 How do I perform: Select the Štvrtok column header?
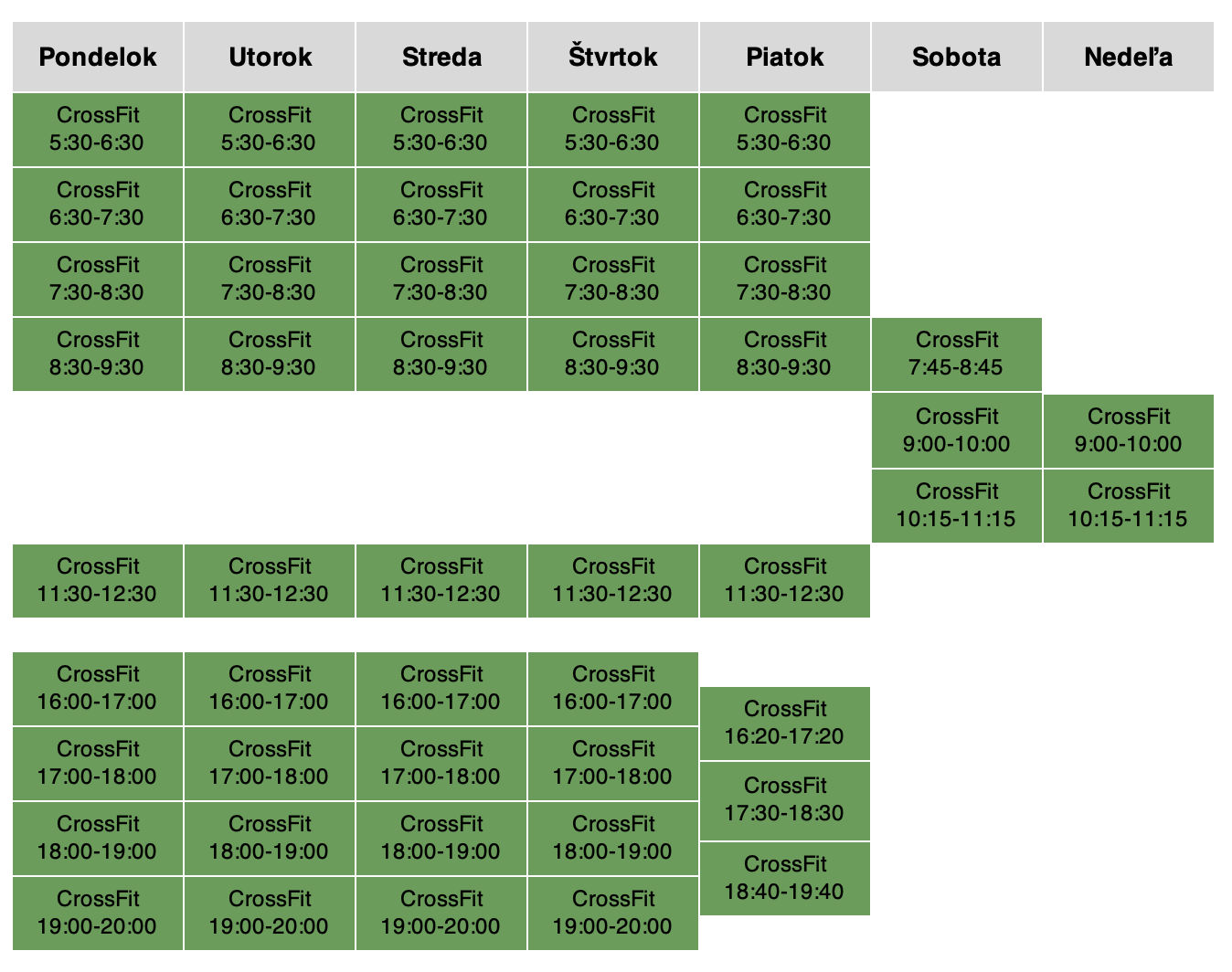pyautogui.click(x=613, y=57)
